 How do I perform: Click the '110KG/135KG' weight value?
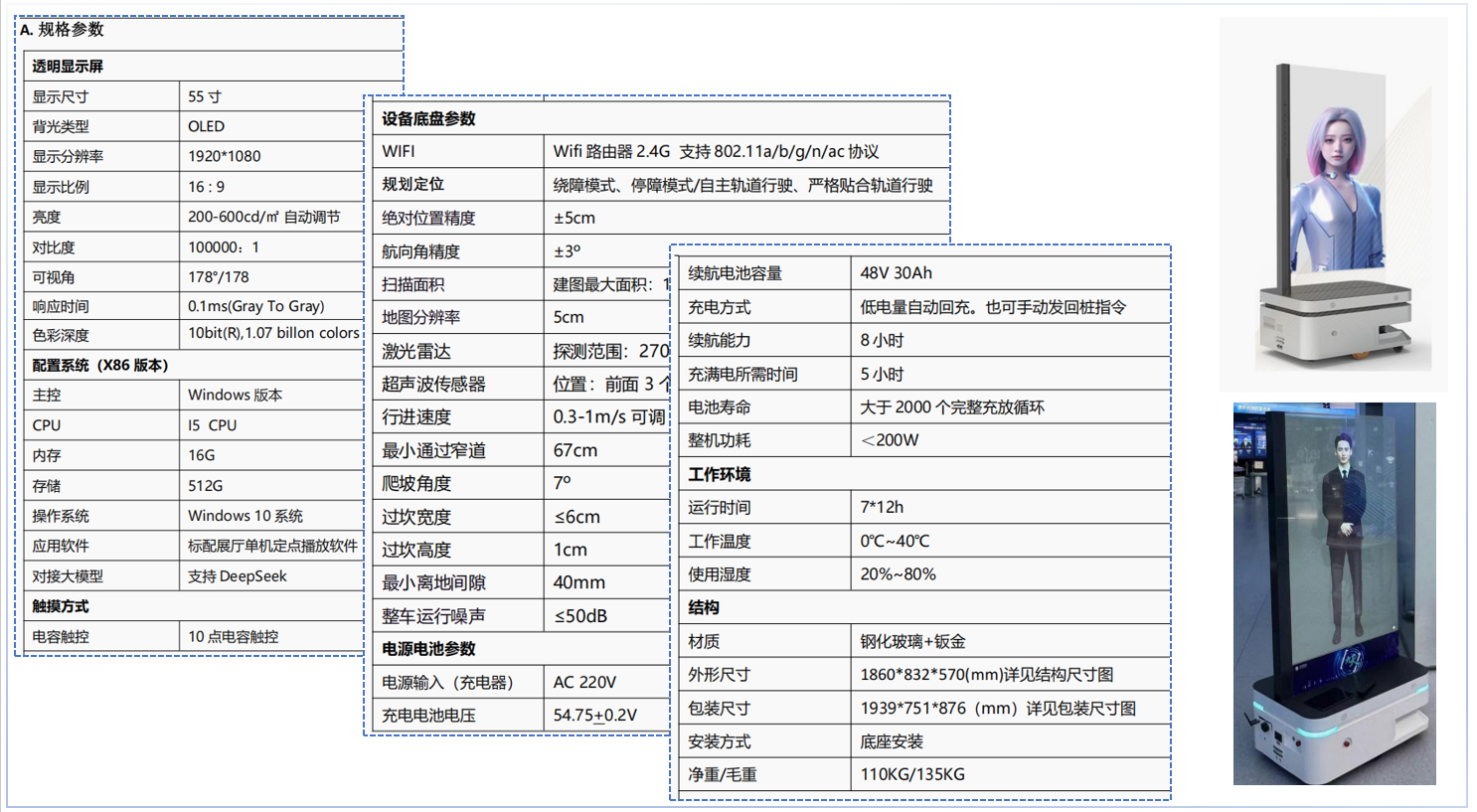tap(911, 774)
